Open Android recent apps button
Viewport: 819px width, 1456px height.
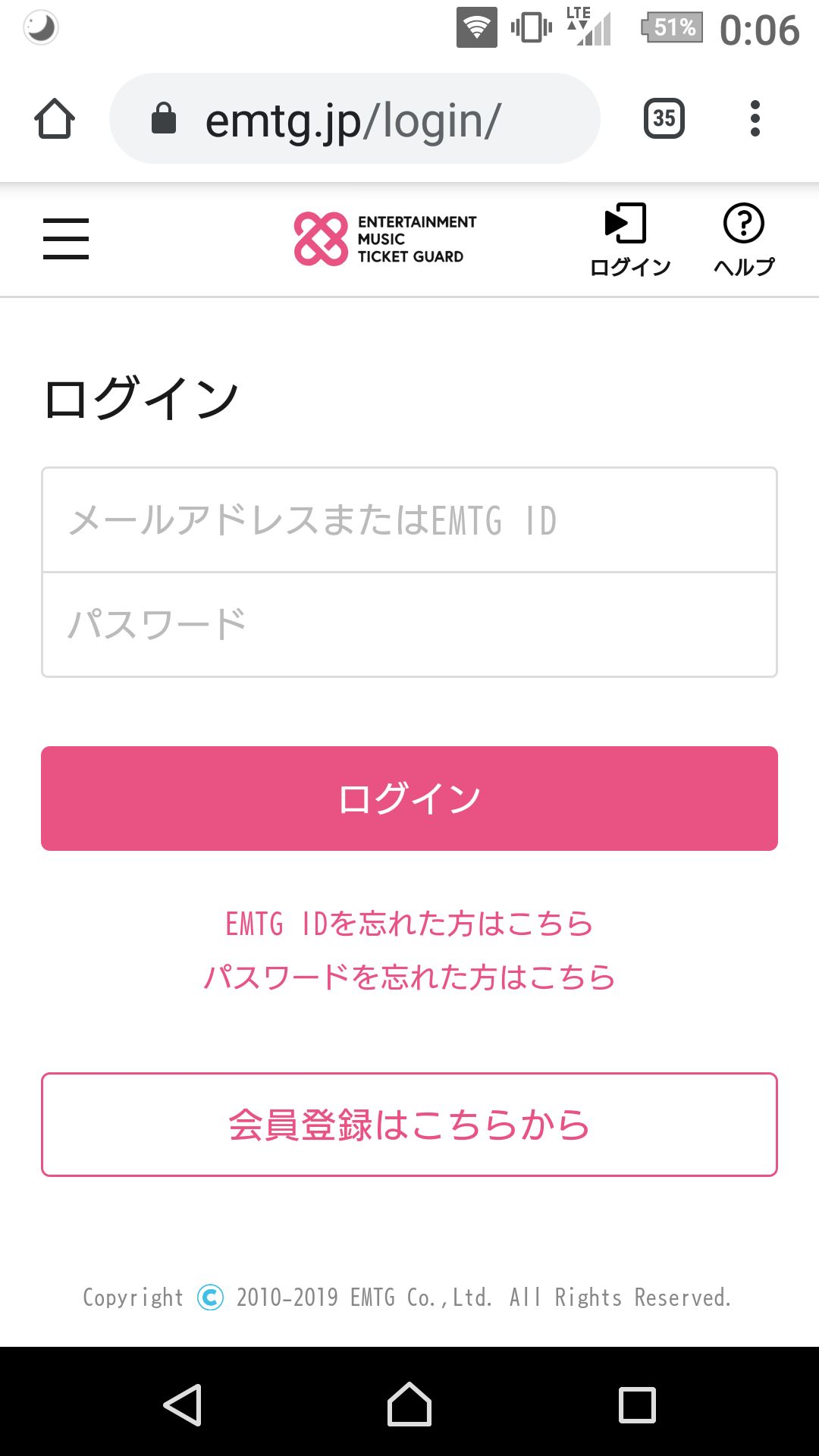click(x=637, y=1404)
